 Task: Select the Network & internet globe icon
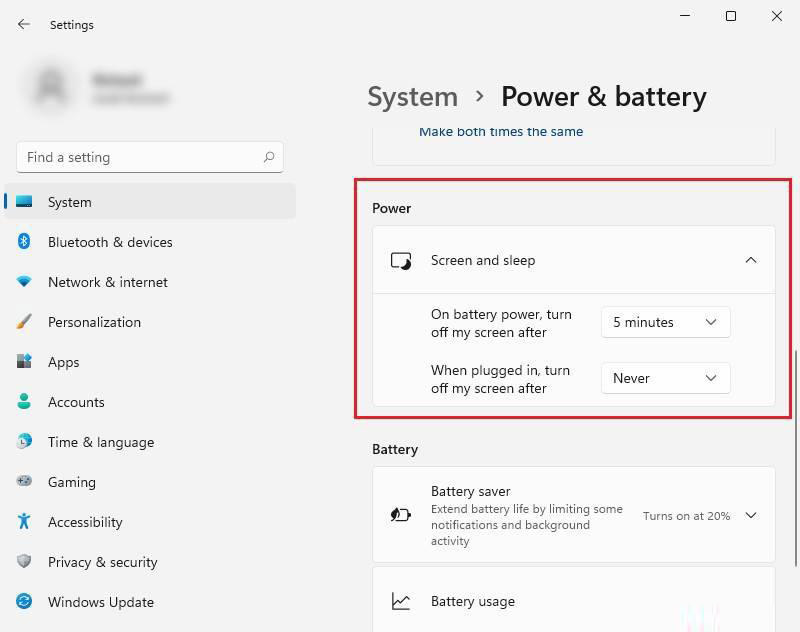pos(24,282)
